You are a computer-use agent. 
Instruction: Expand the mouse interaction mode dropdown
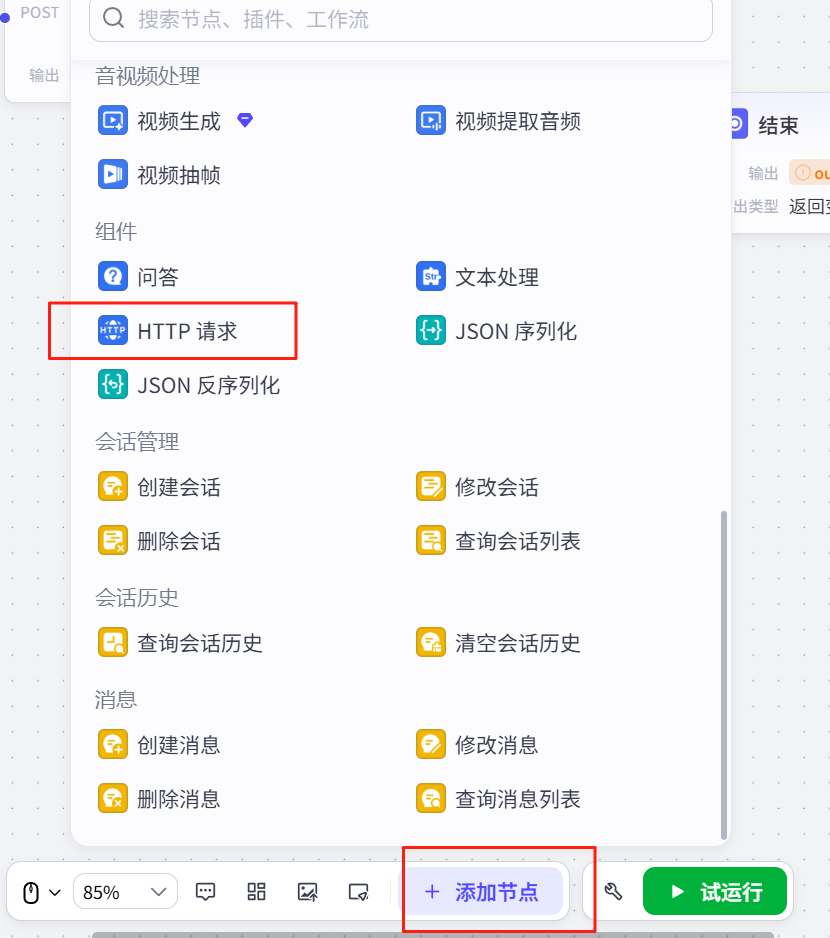(x=41, y=892)
